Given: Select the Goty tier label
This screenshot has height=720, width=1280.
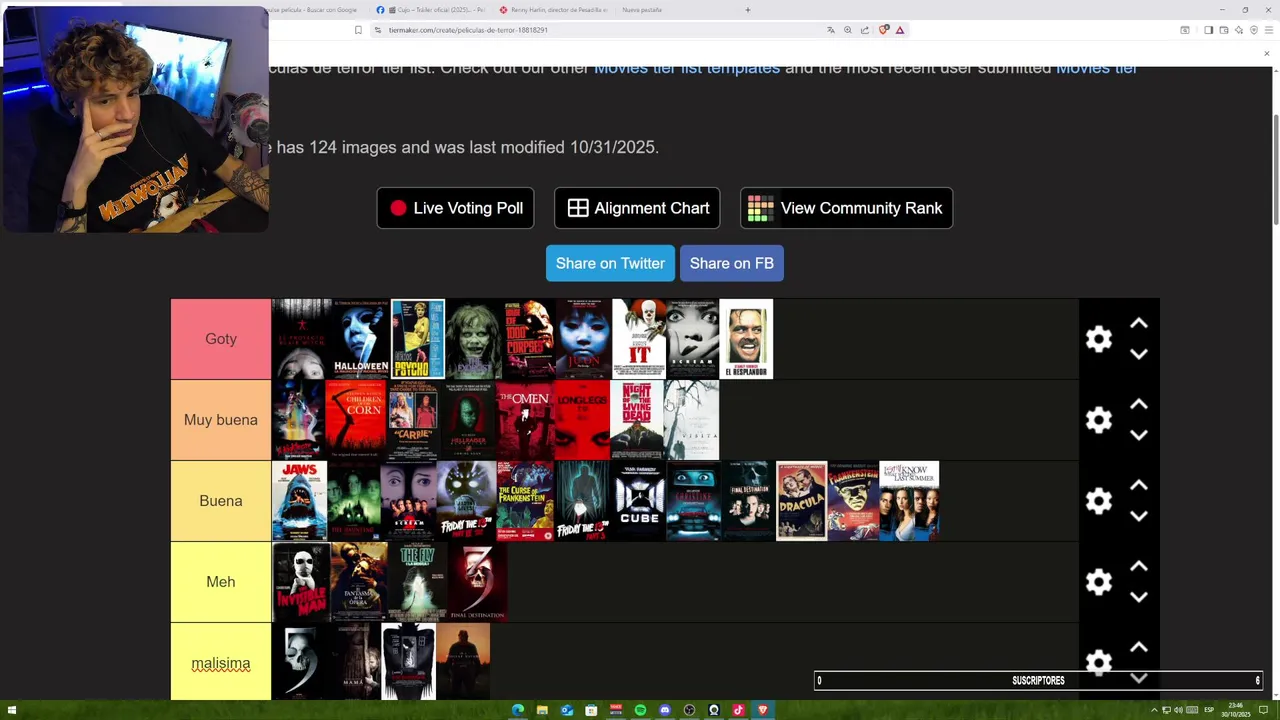Looking at the screenshot, I should (221, 339).
